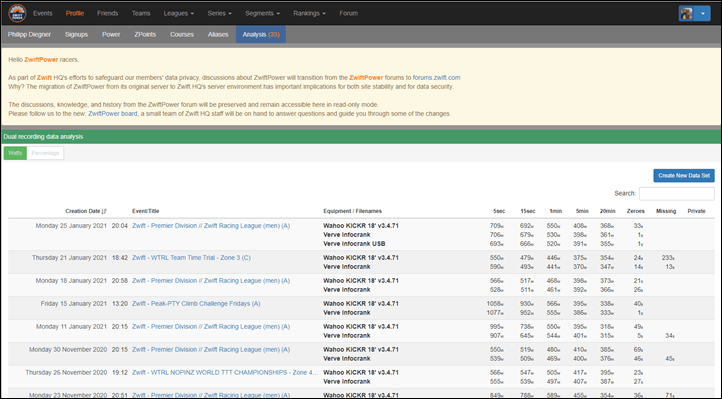Sort by Equipment / Filenames column header
The height and width of the screenshot is (399, 722).
[352, 211]
